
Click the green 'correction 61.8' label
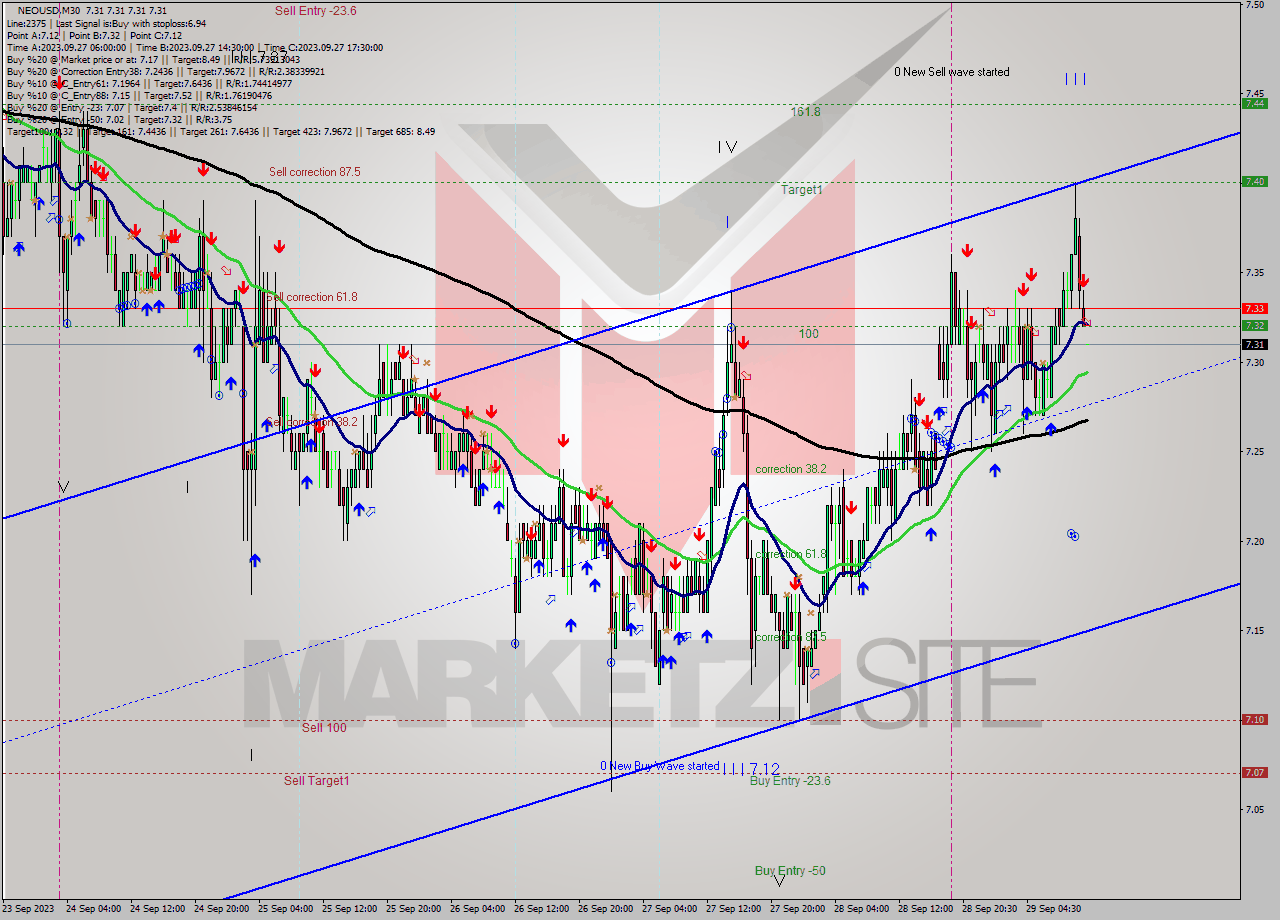pyautogui.click(x=791, y=554)
